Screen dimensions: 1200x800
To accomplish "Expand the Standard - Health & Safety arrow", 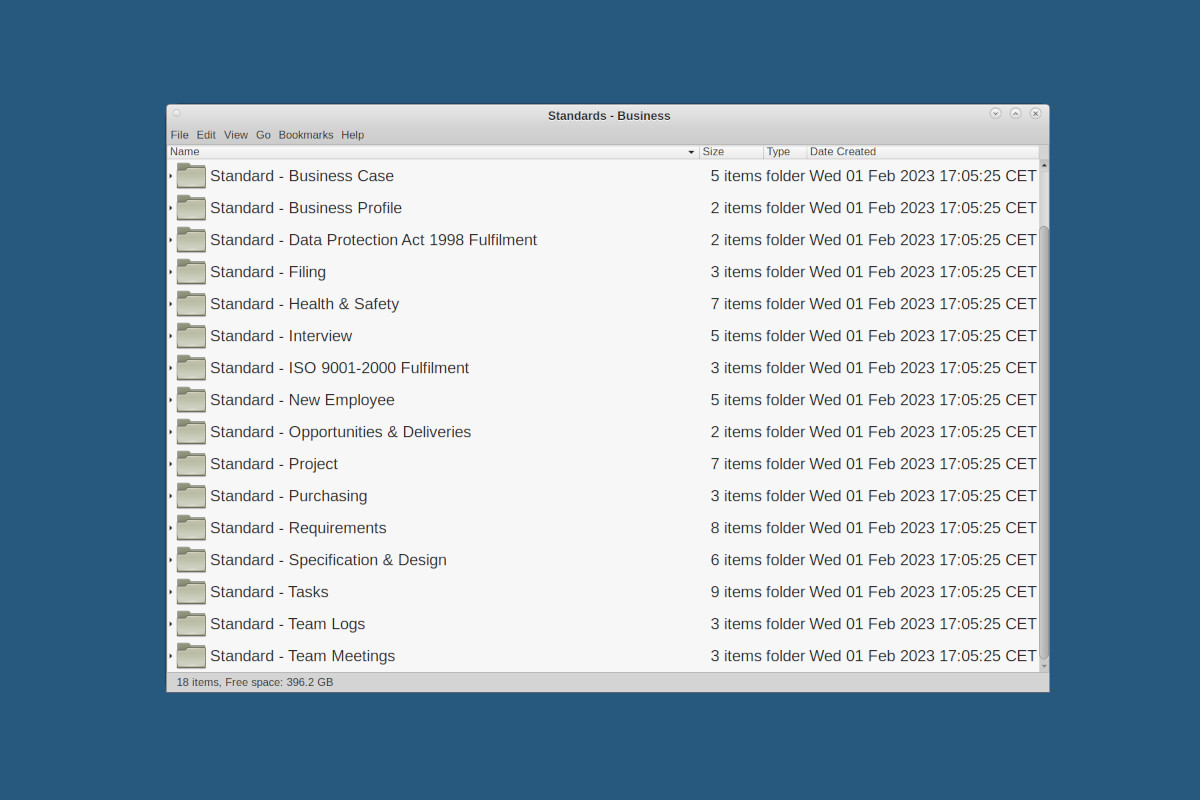I will coord(171,304).
